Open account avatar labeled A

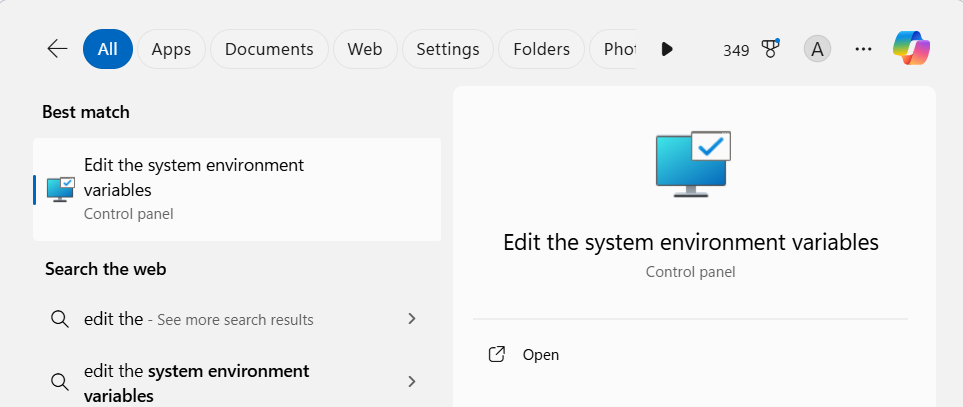pyautogui.click(x=817, y=49)
